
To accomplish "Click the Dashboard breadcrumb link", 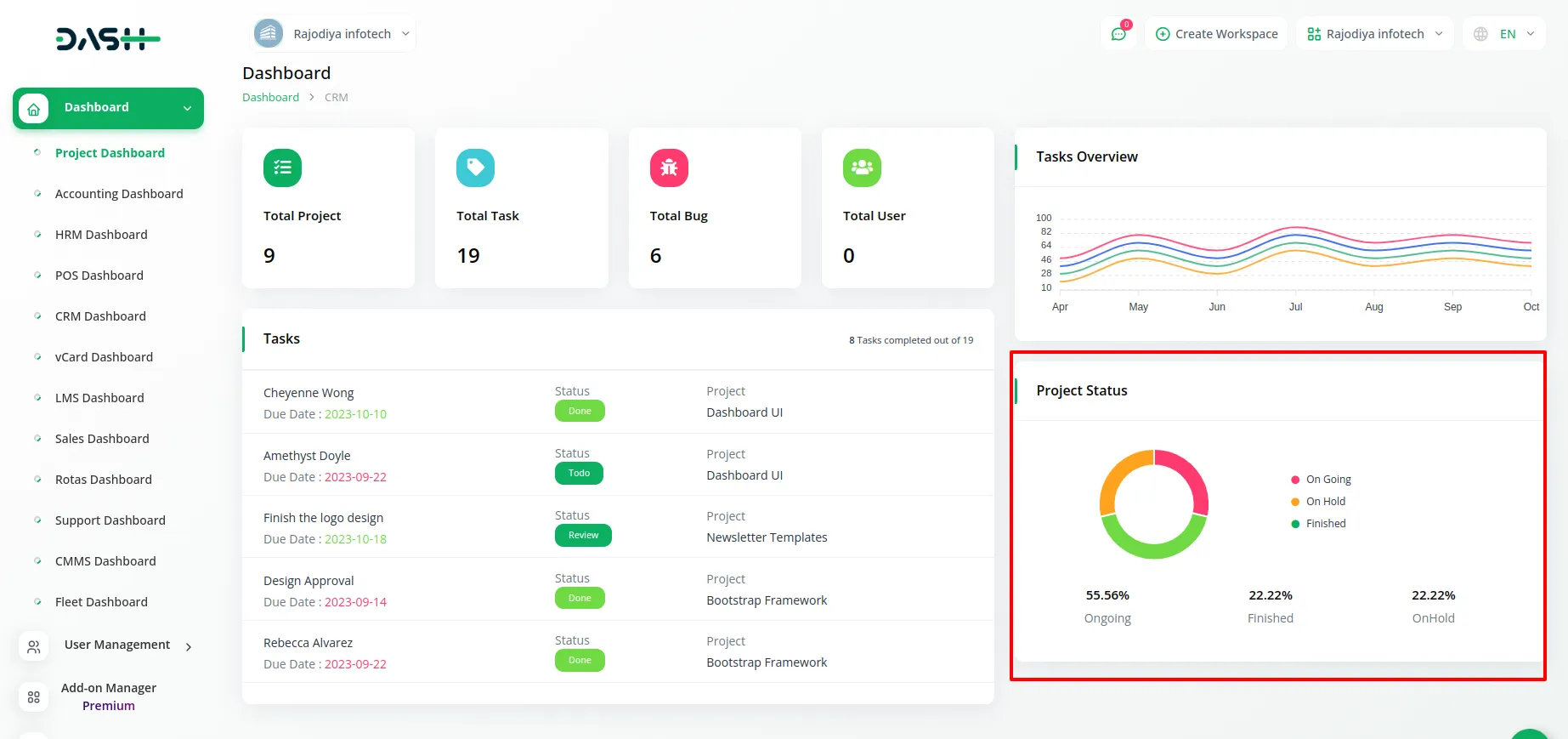I will coord(270,98).
